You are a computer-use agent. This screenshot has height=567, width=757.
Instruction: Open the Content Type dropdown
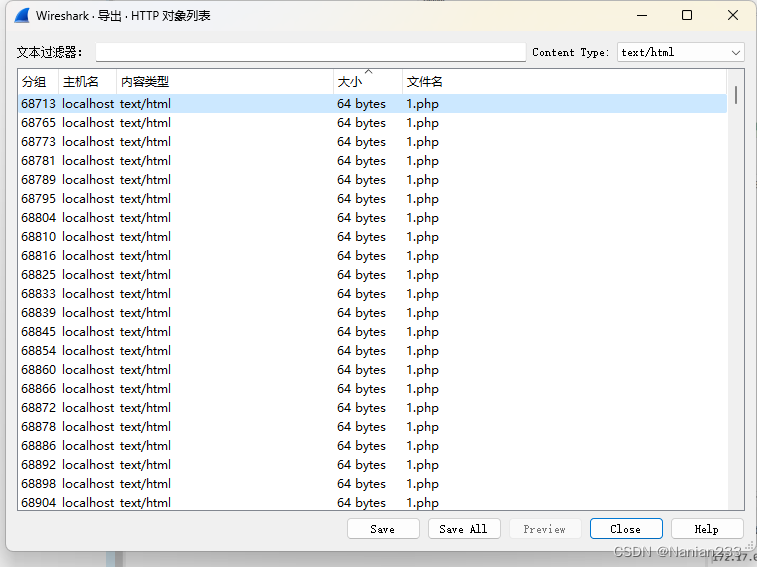coord(681,52)
